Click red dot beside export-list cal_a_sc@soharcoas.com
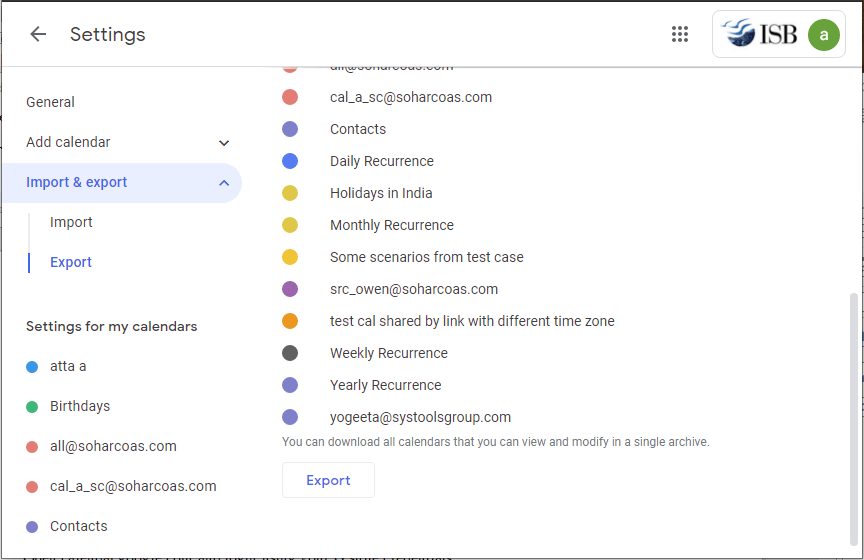The width and height of the screenshot is (864, 560). 290,97
